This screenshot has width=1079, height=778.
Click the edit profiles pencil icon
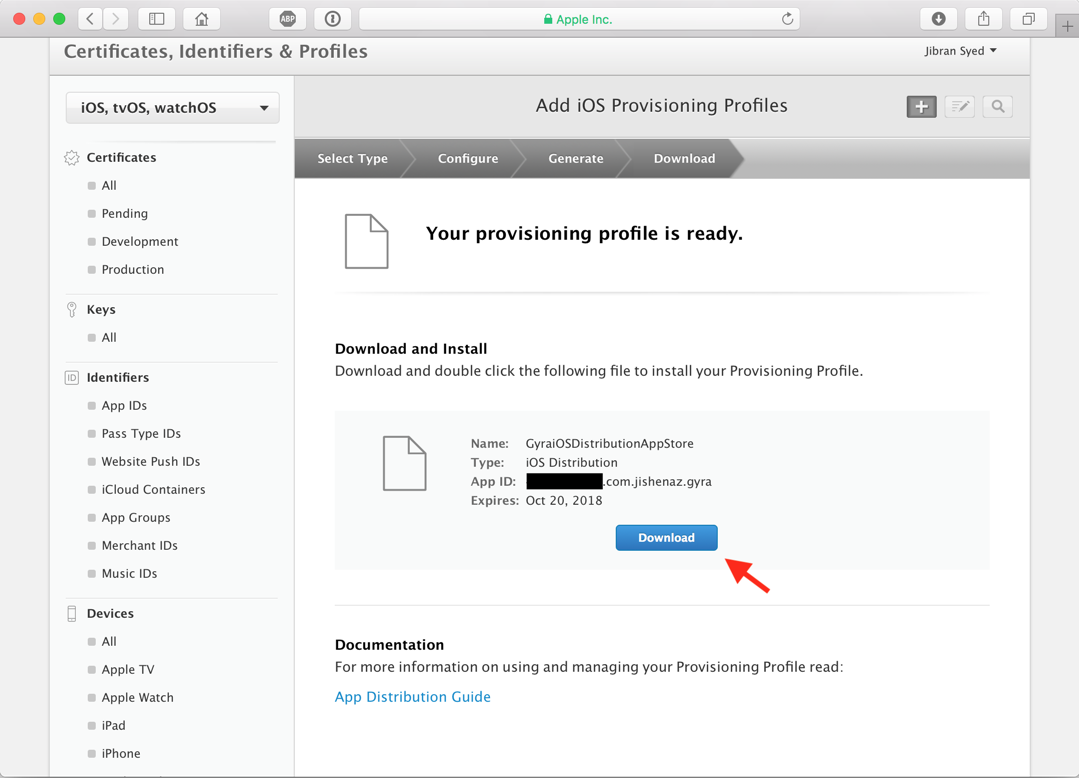tap(960, 107)
